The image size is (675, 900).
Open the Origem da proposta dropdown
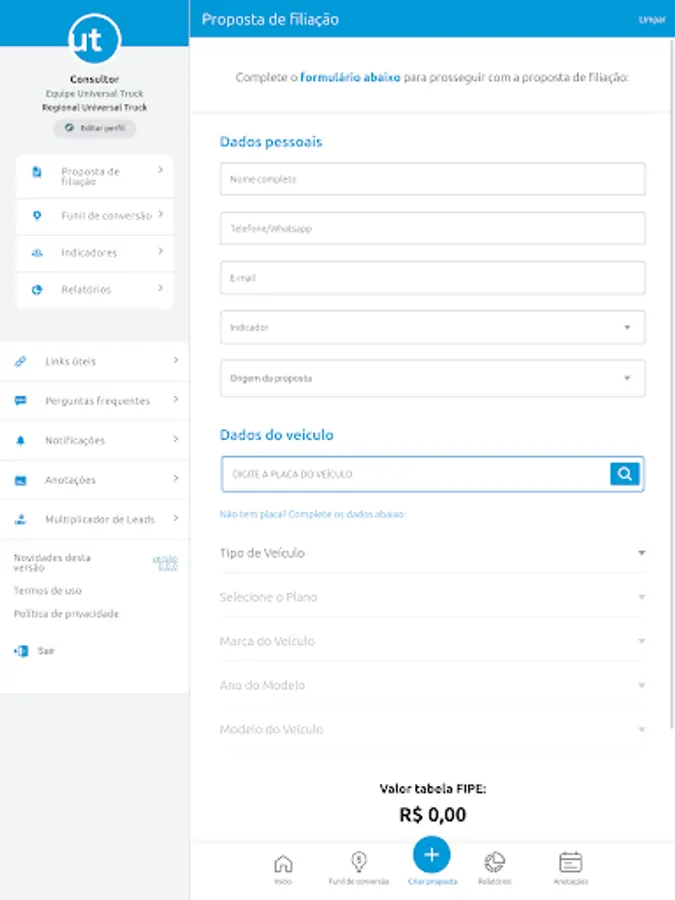[x=432, y=378]
